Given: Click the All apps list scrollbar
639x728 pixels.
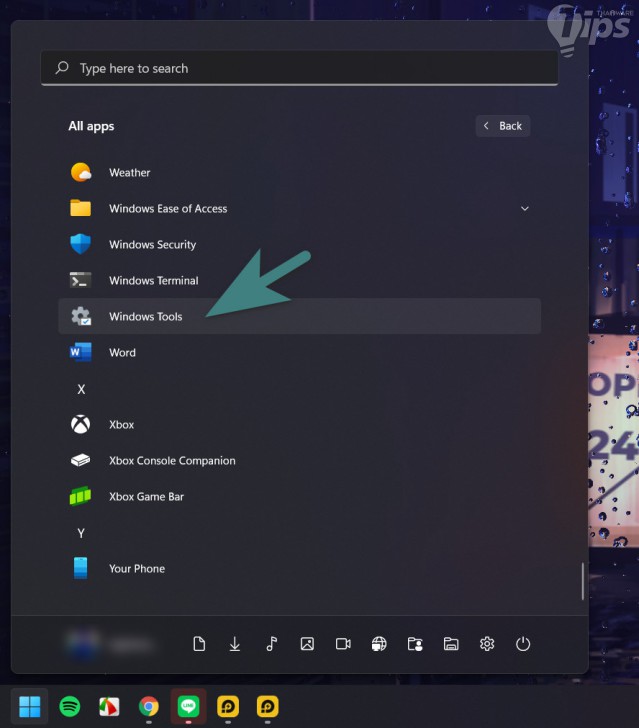Looking at the screenshot, I should pyautogui.click(x=583, y=581).
